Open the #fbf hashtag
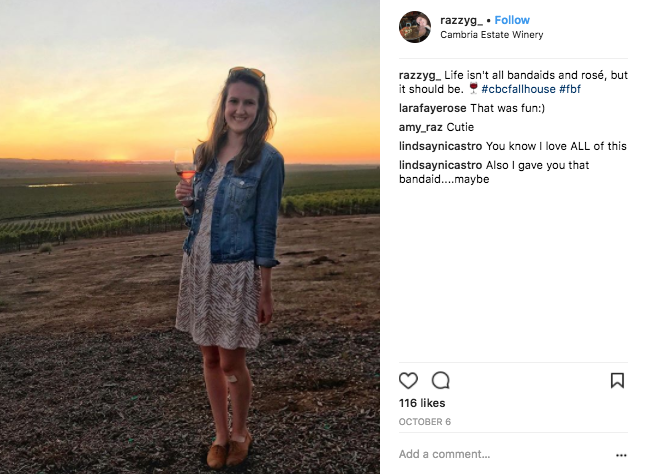 coord(570,89)
